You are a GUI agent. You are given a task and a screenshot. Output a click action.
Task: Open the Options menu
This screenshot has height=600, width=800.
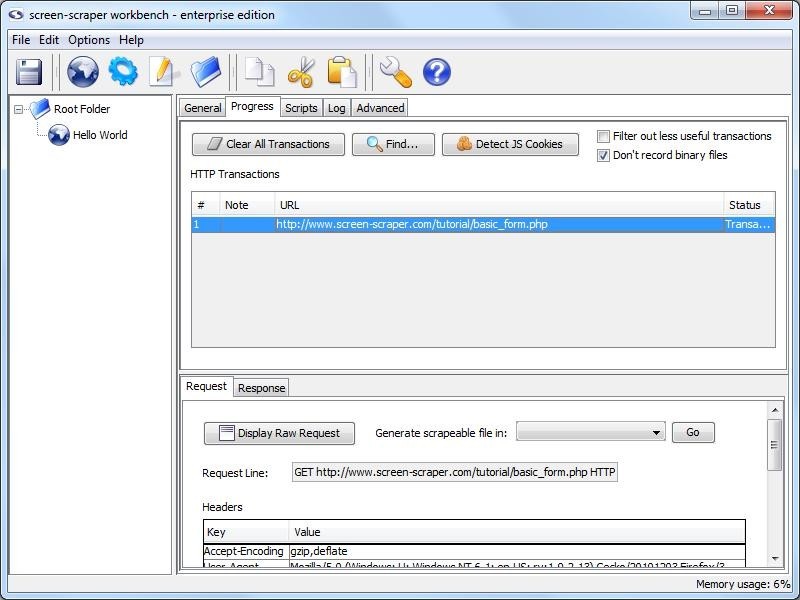(89, 40)
